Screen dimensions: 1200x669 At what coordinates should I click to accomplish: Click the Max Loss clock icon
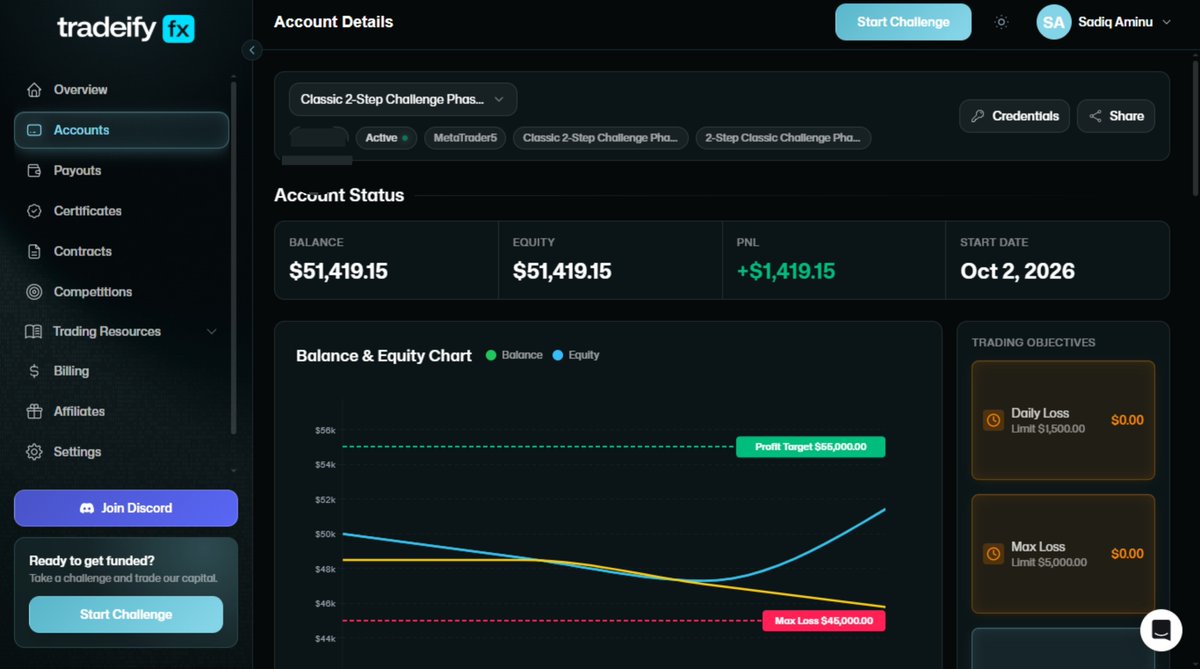pos(993,554)
